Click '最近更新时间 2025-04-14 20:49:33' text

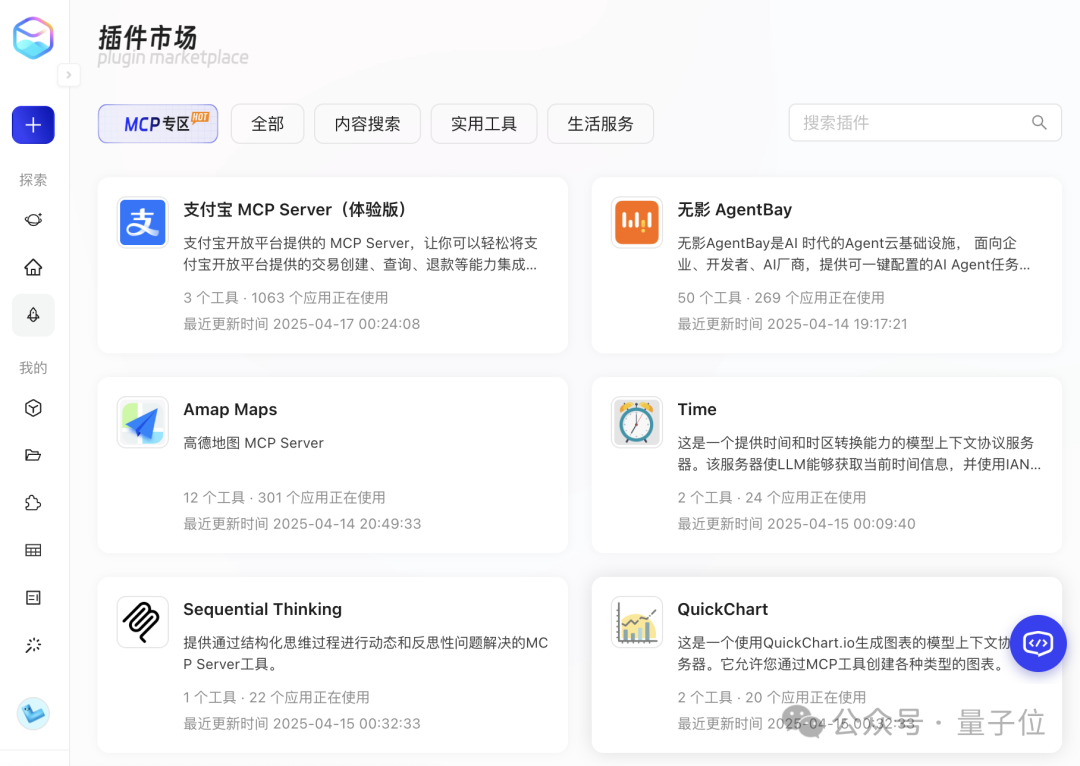tap(302, 524)
